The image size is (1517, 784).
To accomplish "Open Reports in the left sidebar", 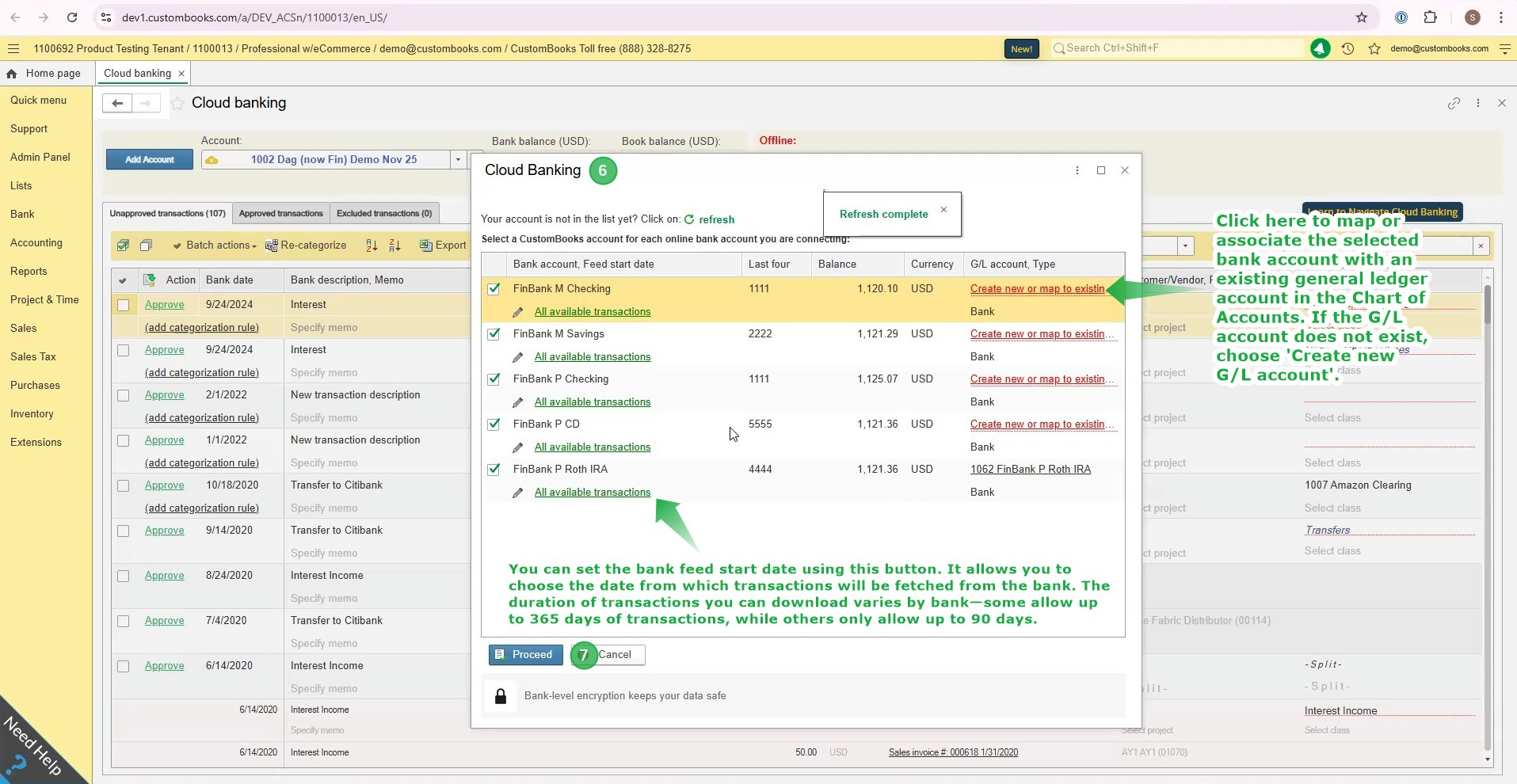I will [x=29, y=271].
